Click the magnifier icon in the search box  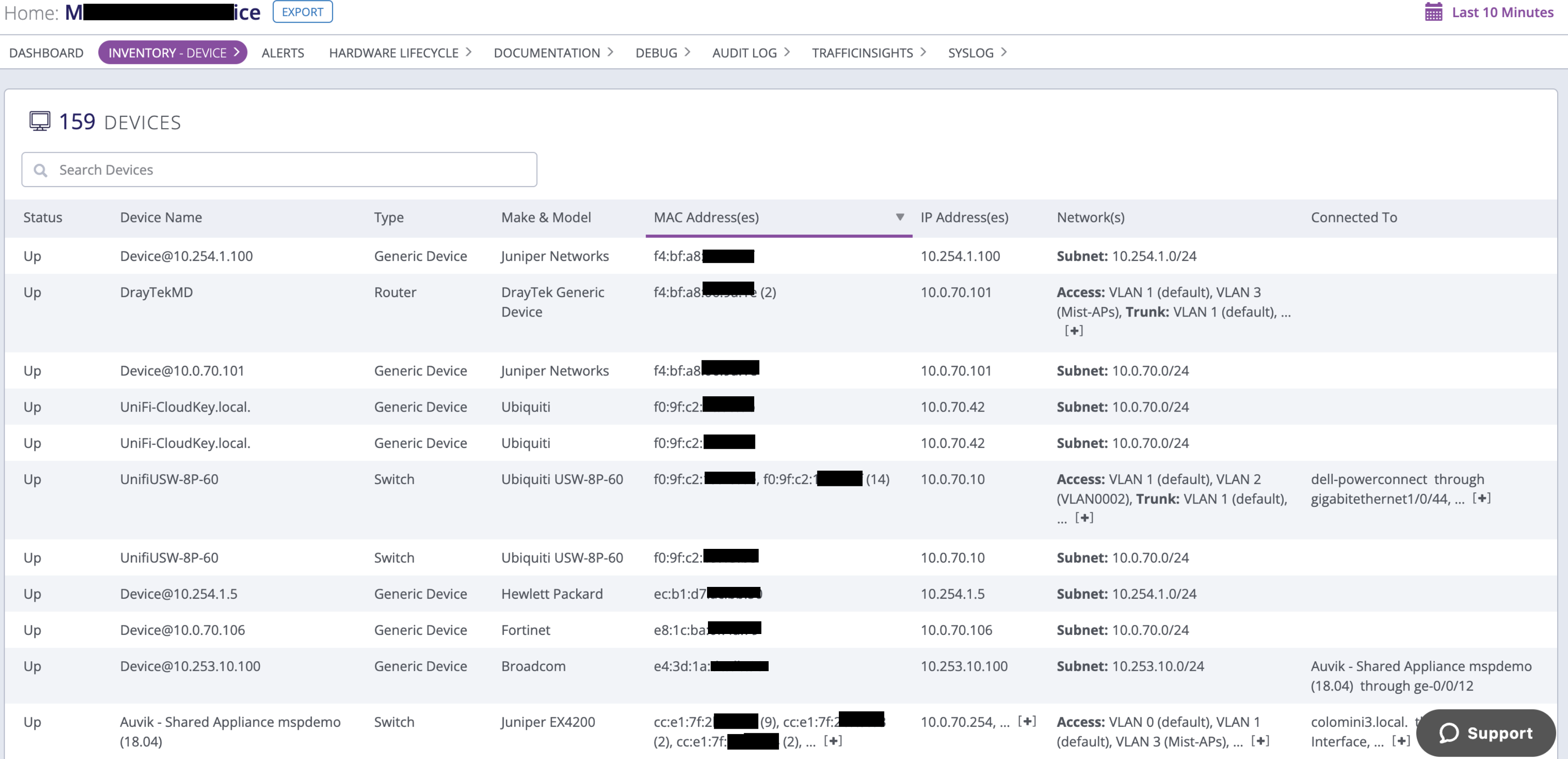coord(40,170)
